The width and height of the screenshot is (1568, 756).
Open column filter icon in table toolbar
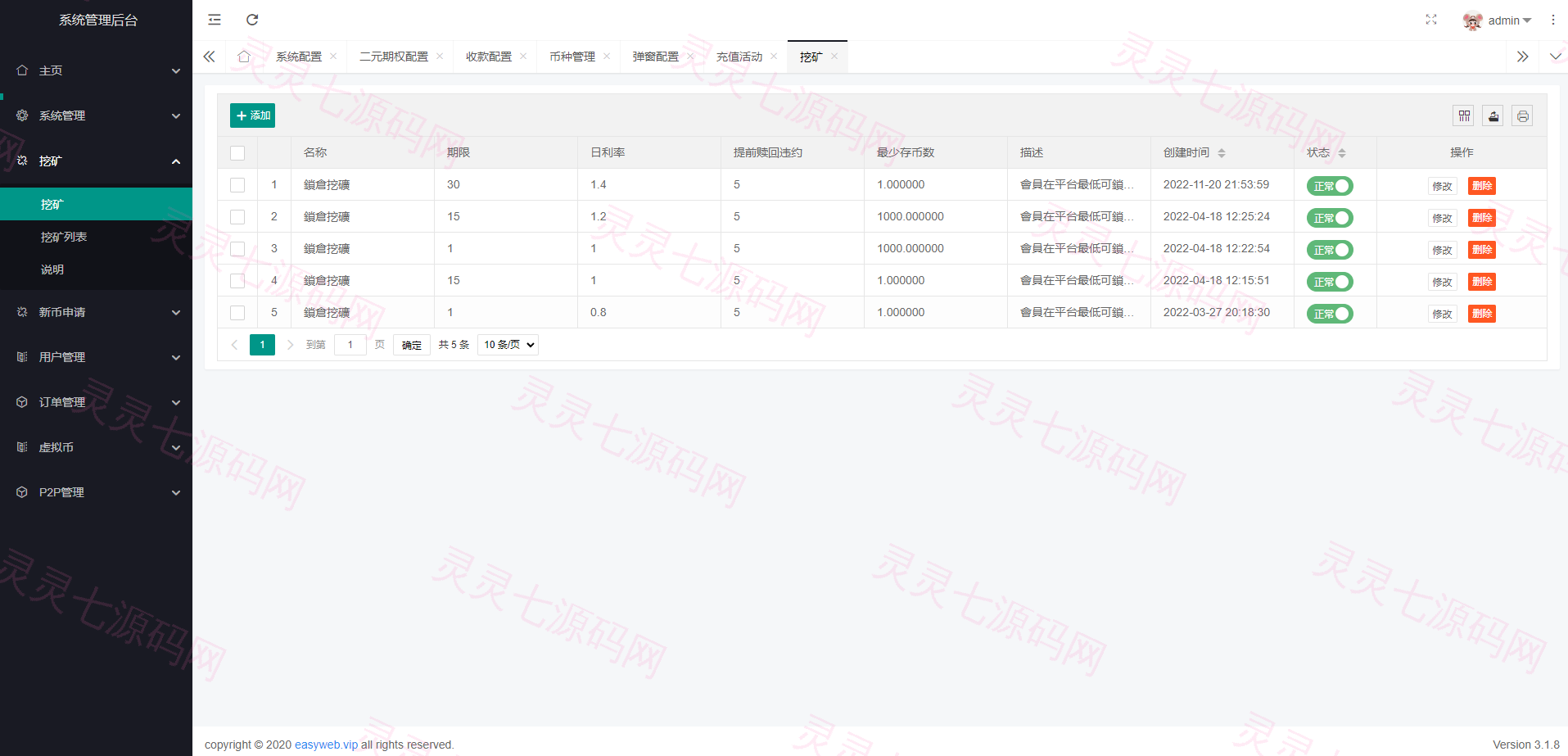pyautogui.click(x=1464, y=116)
